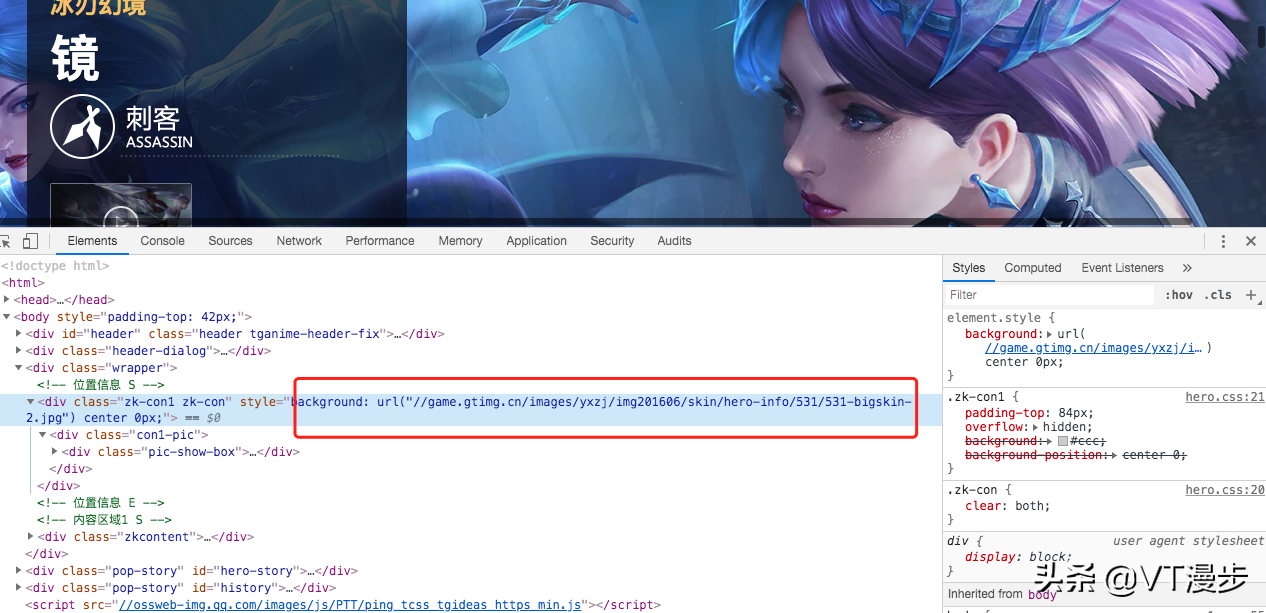Screen dimensions: 1266x613
Task: Click the New Style Rule plus icon
Action: (1250, 295)
